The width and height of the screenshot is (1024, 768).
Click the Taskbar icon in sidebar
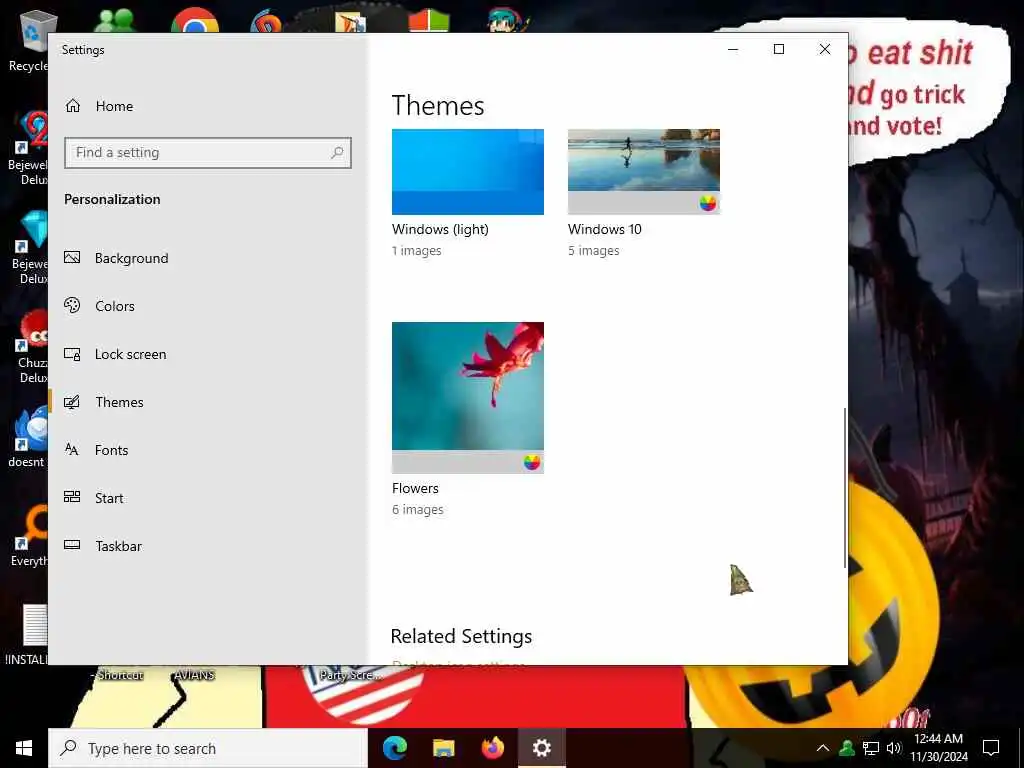72,545
